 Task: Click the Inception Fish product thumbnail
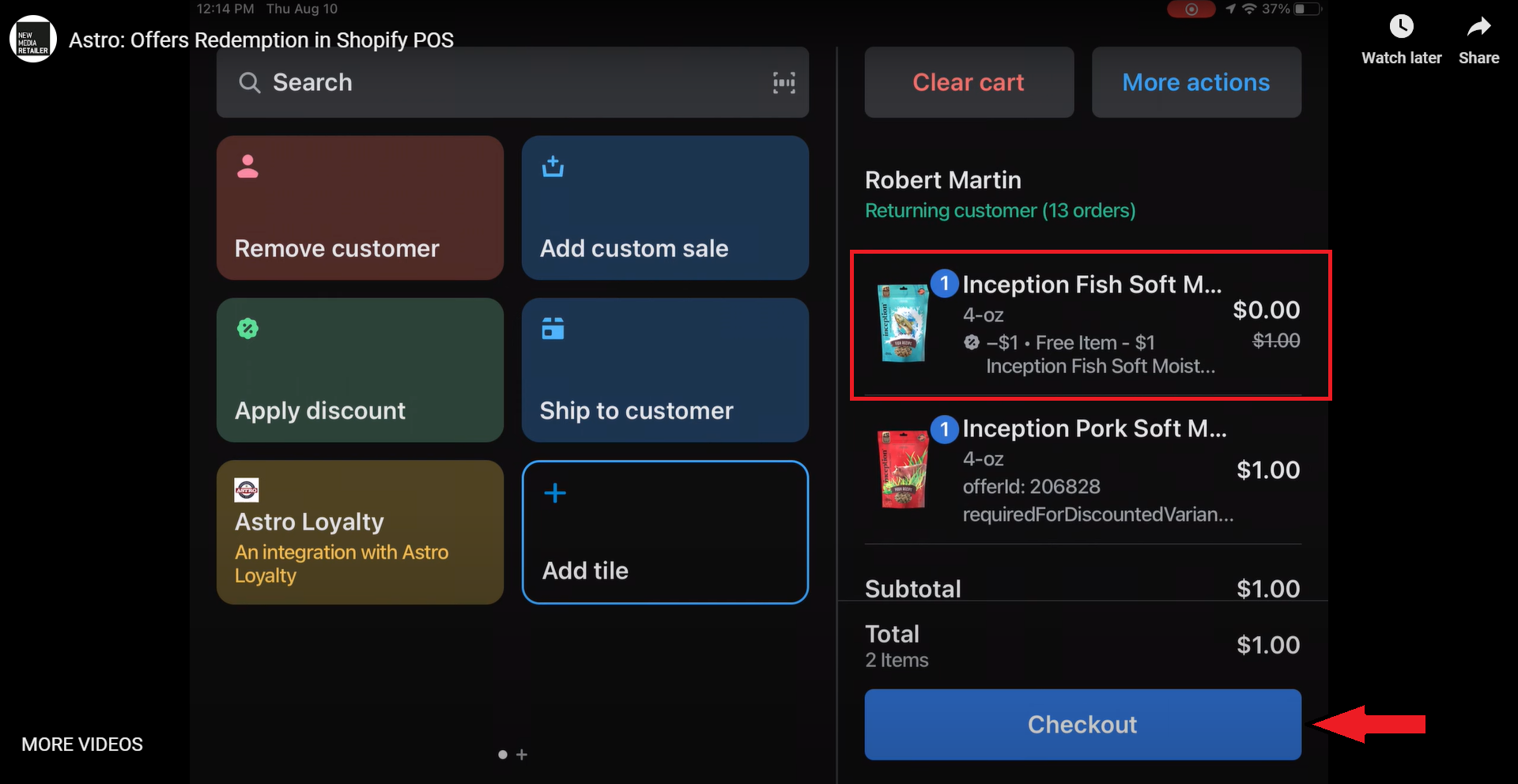click(x=904, y=324)
